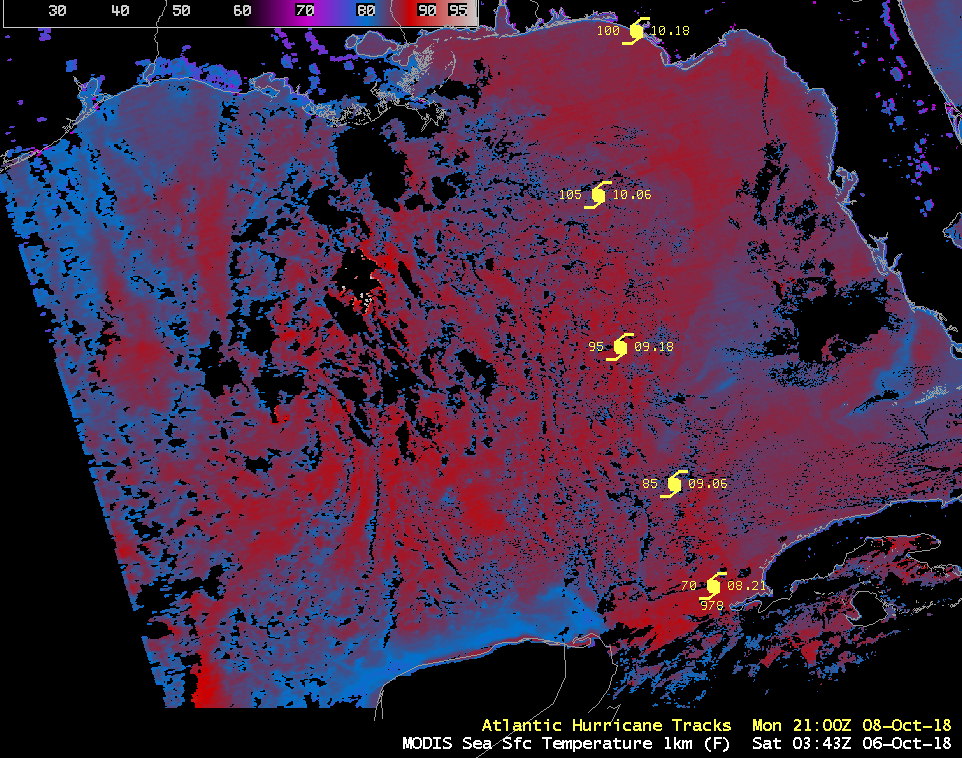Pick the purple 70 segment of the color bar
This screenshot has height=758, width=962.
pos(305,10)
